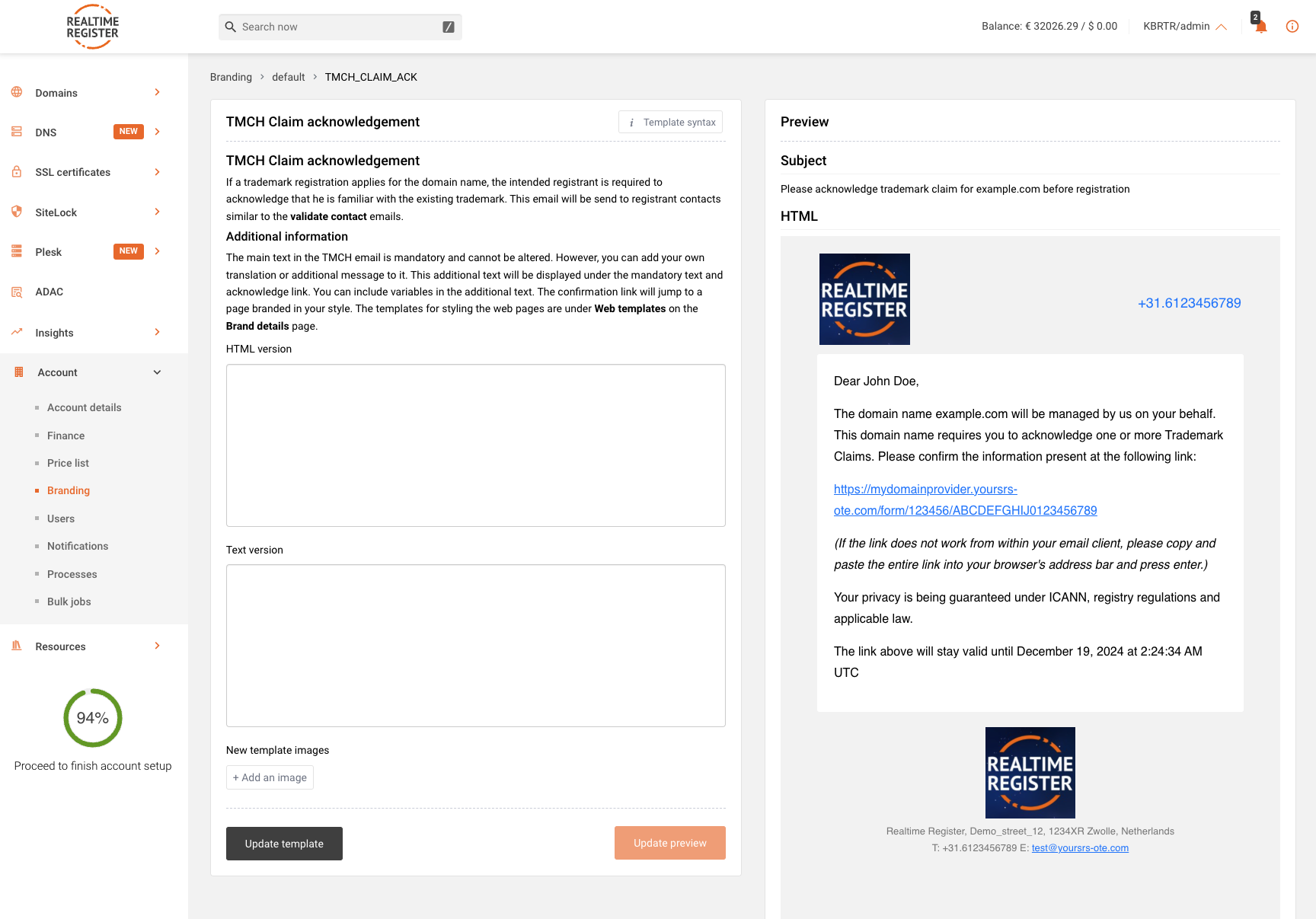Click Proceed to finish account setup text
The height and width of the screenshot is (919, 1316).
point(93,766)
